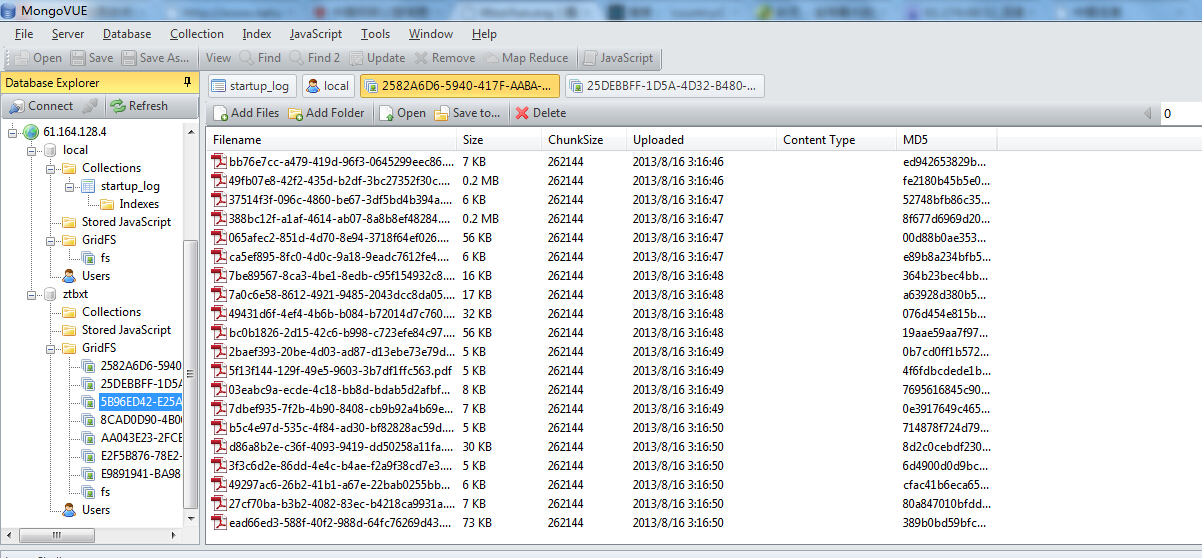This screenshot has height=558, width=1202.
Task: Select Stored JavaScript under local
Action: click(126, 222)
